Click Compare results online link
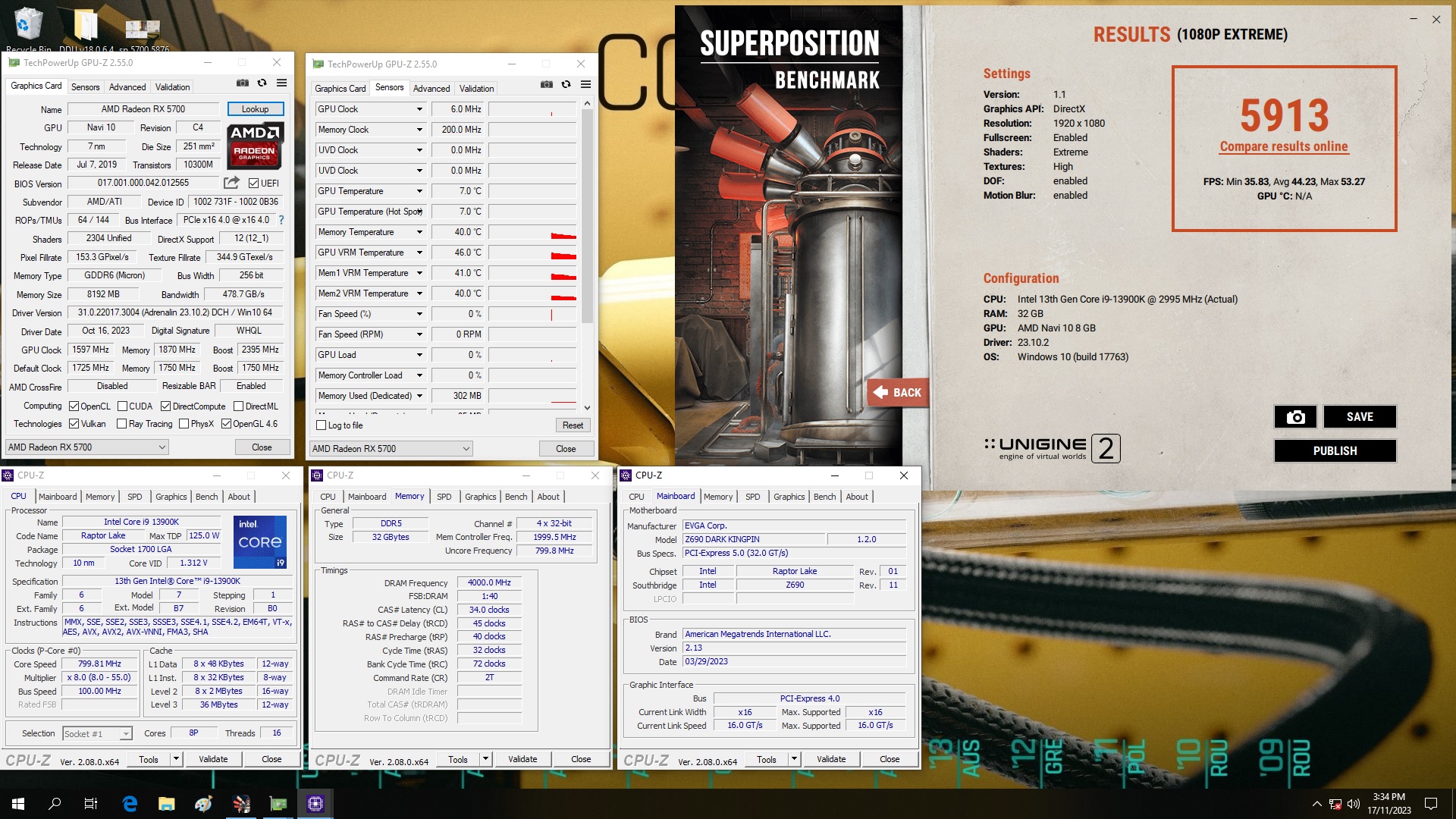The width and height of the screenshot is (1456, 819). (x=1284, y=147)
